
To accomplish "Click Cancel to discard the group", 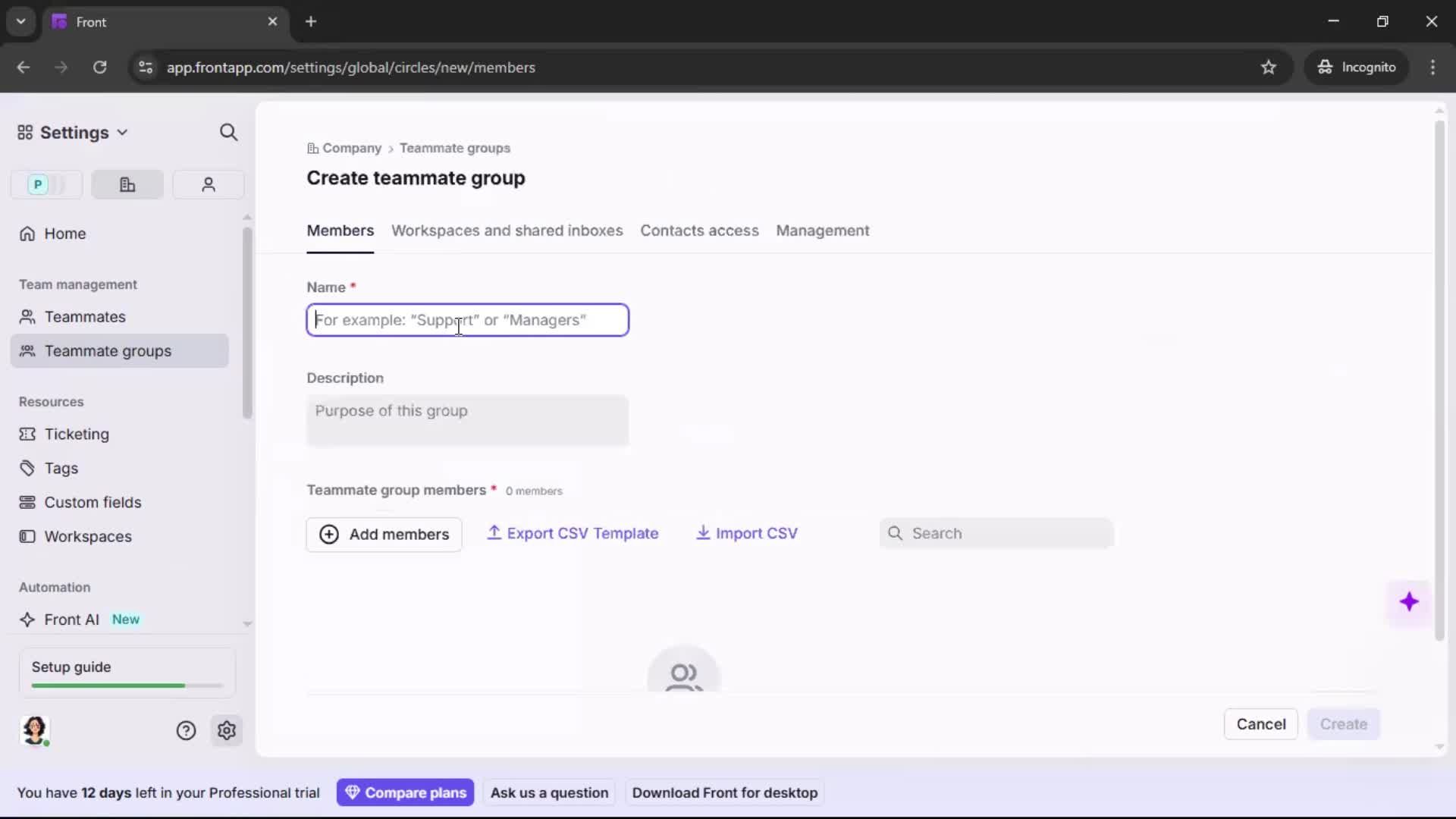I will [1261, 724].
